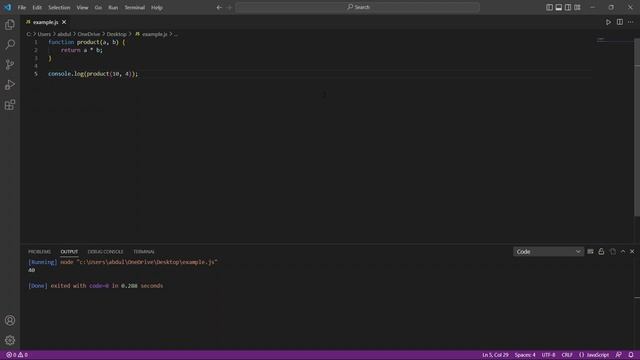Toggle the primary side bar layout icon
The height and width of the screenshot is (360, 640).
coord(549,7)
